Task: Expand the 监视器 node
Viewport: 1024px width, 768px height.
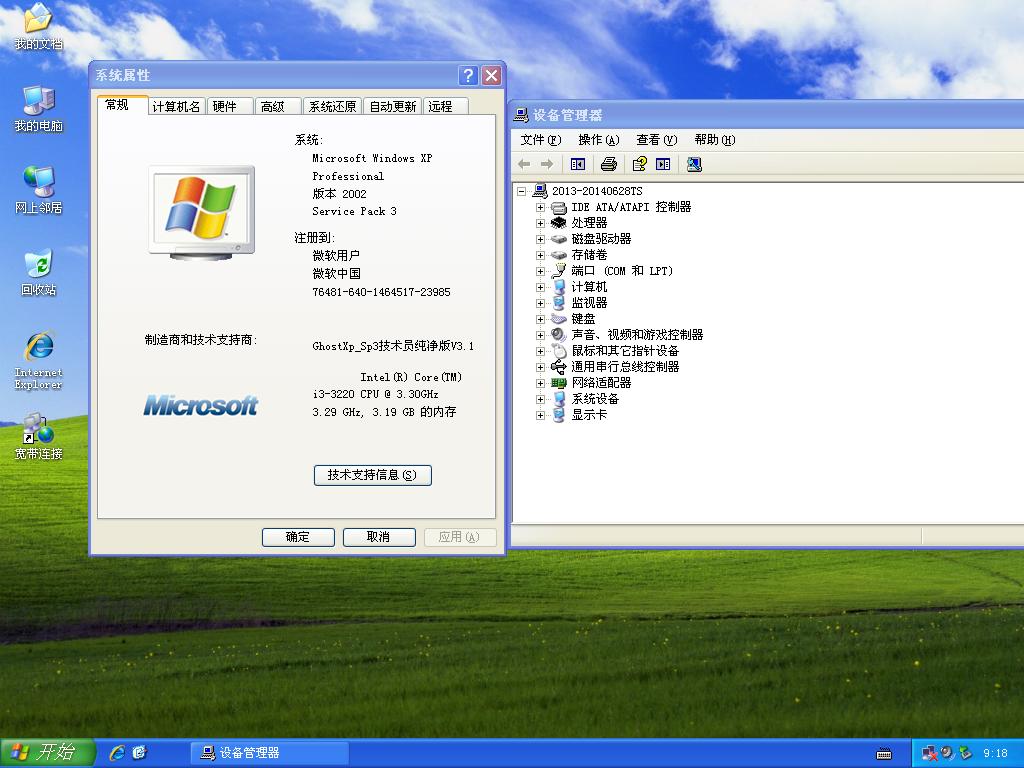Action: click(540, 303)
